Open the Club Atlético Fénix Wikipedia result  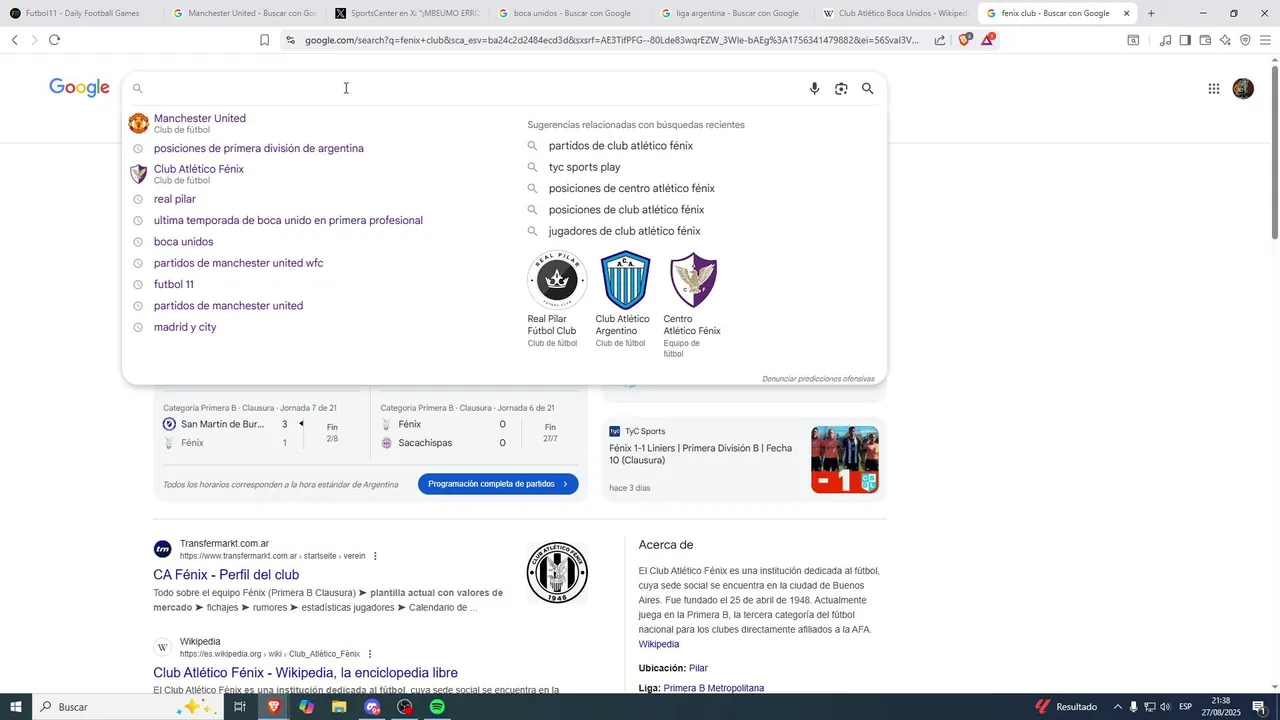tap(305, 673)
